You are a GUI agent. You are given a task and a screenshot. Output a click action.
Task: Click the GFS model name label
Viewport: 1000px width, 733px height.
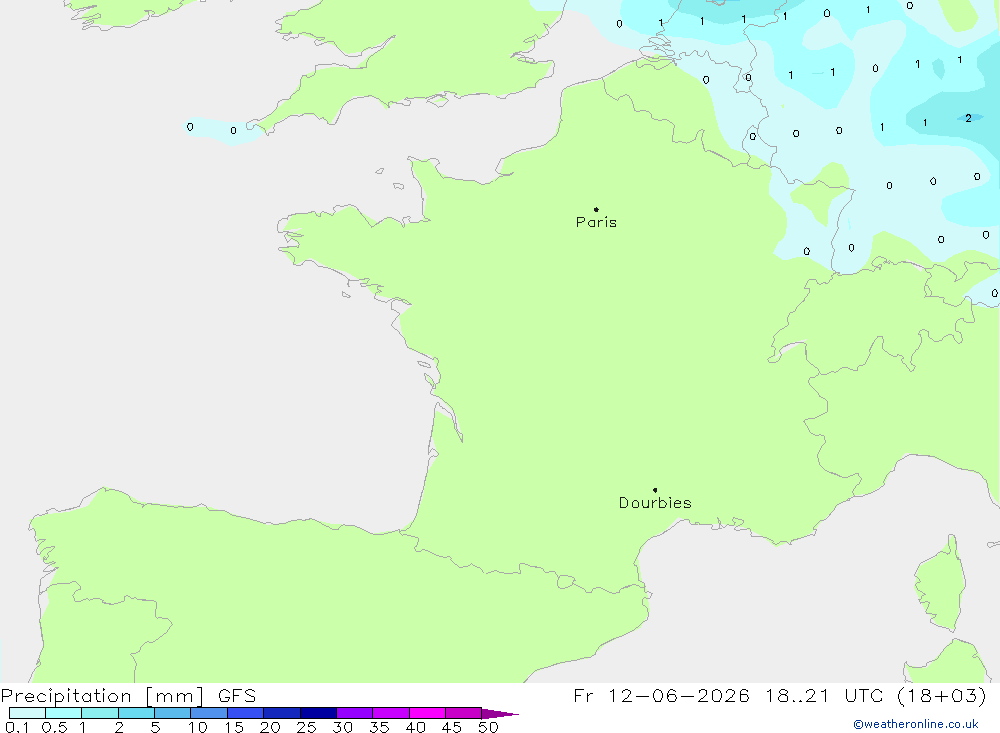click(237, 695)
